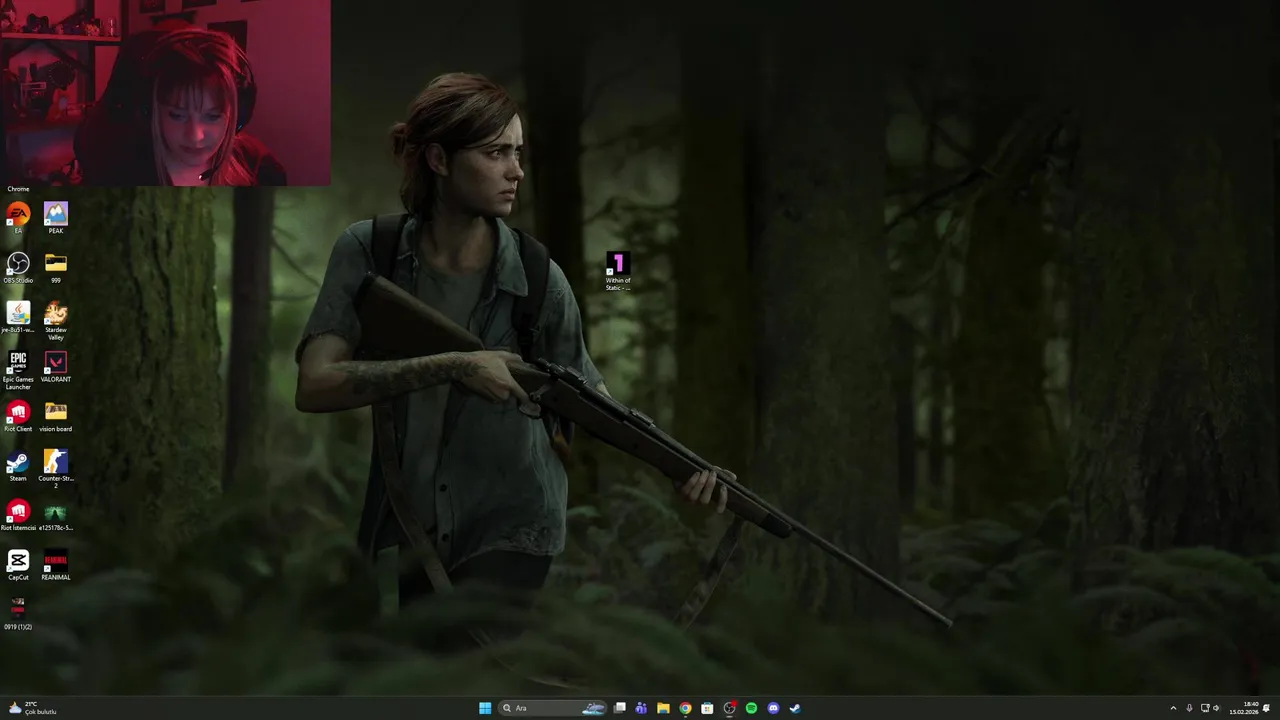The height and width of the screenshot is (720, 1280).
Task: Select the Chrome label under the webcam overlay
Action: [x=18, y=189]
